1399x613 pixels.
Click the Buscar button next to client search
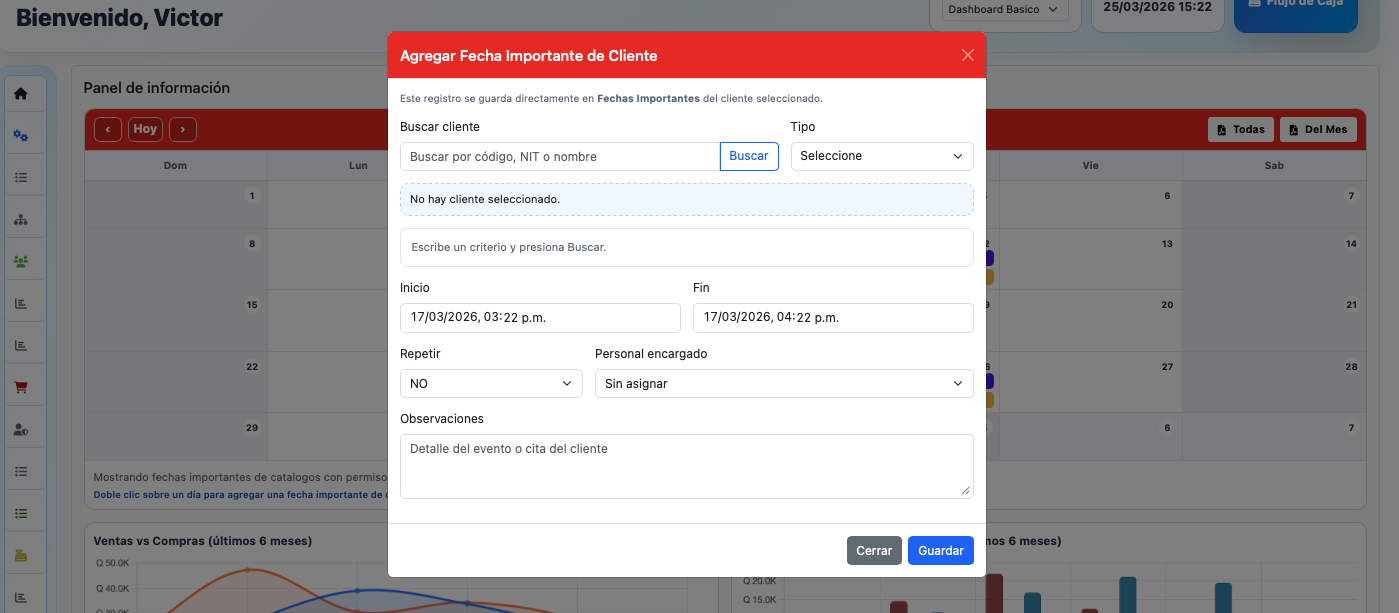tap(748, 156)
